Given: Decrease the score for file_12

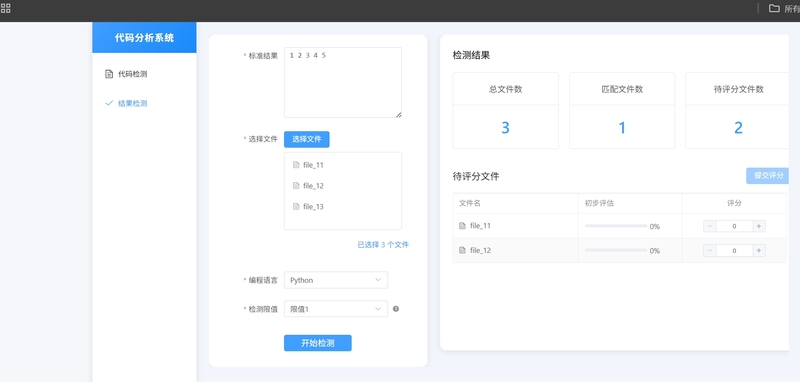Looking at the screenshot, I should [x=710, y=250].
